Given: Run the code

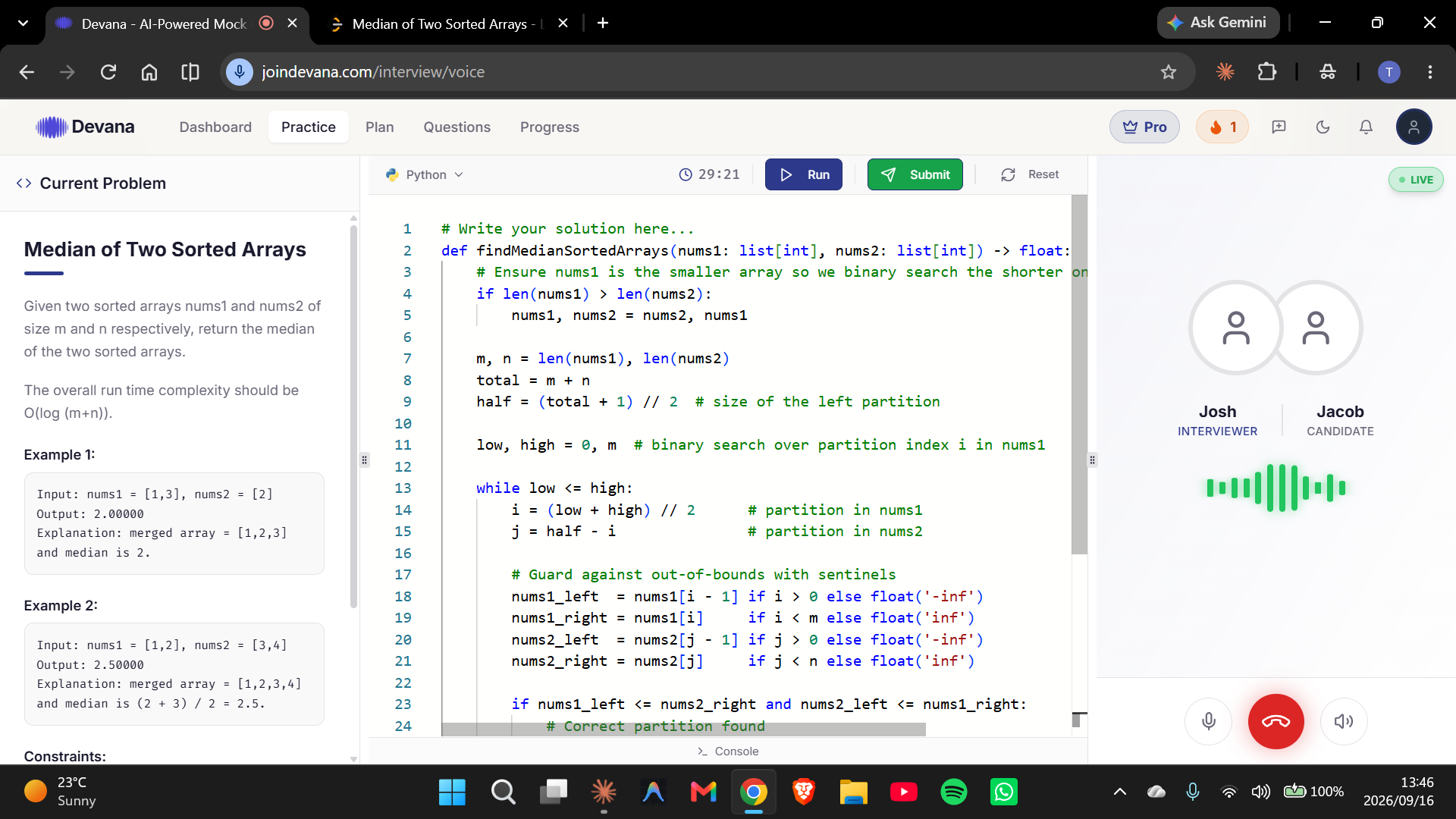Looking at the screenshot, I should tap(804, 174).
